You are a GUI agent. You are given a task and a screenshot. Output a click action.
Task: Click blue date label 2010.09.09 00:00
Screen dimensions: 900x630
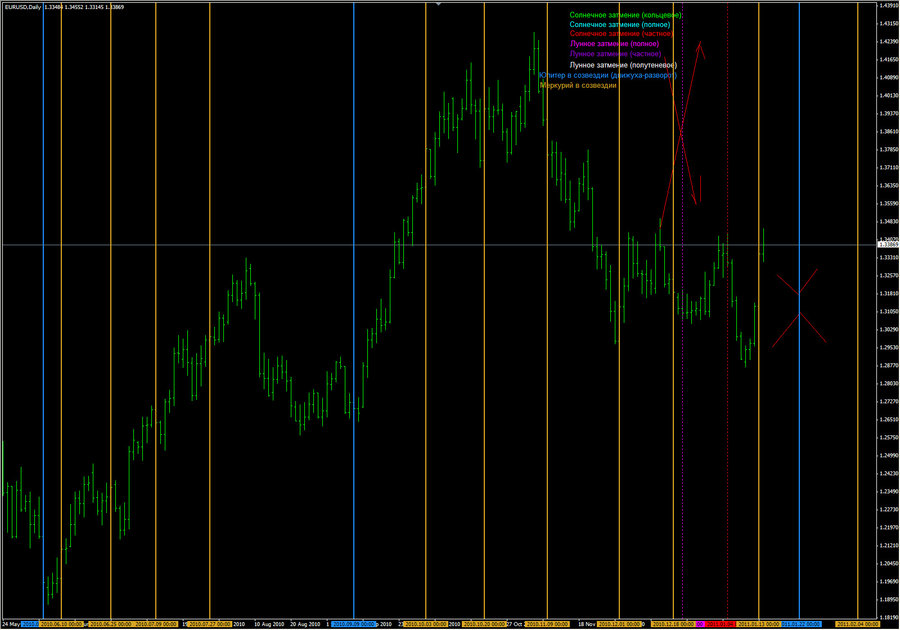pyautogui.click(x=354, y=624)
